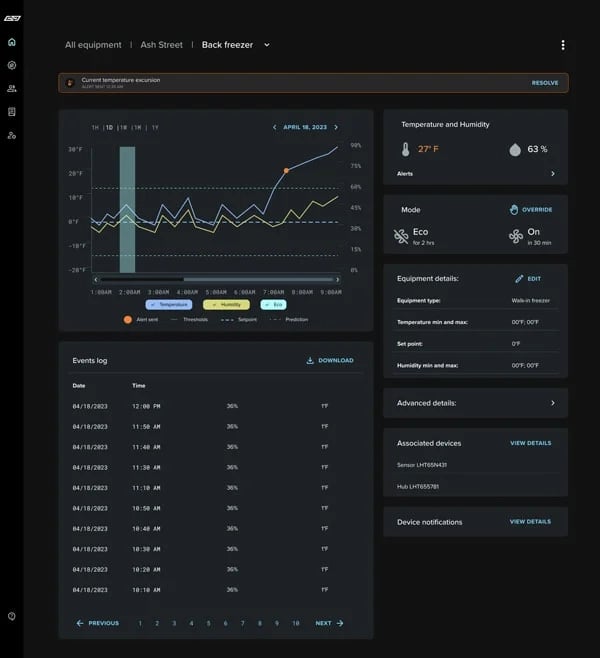600x658 pixels.
Task: Go to Ash Street breadcrumb
Action: 162,45
